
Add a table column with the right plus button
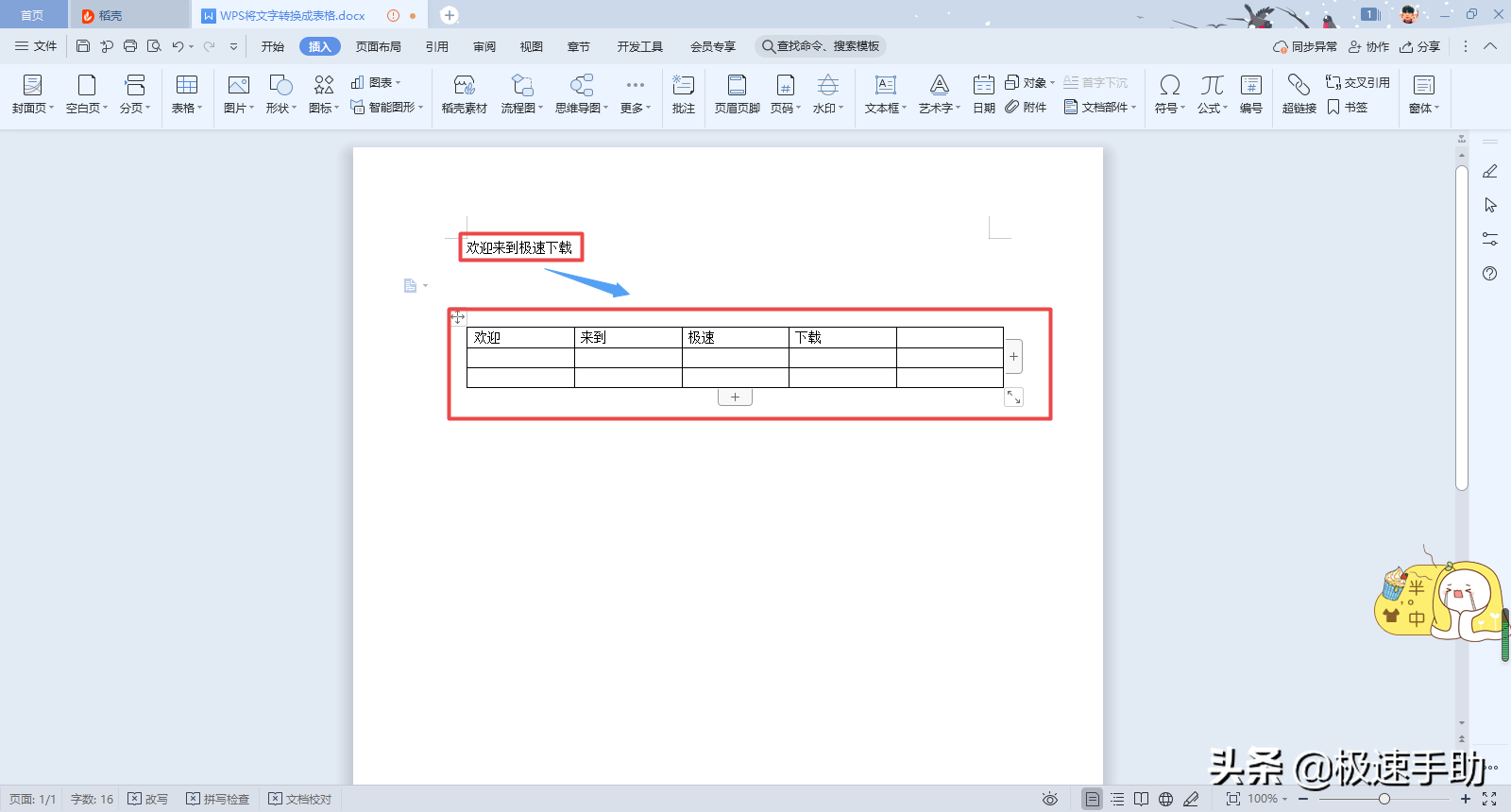(1013, 357)
